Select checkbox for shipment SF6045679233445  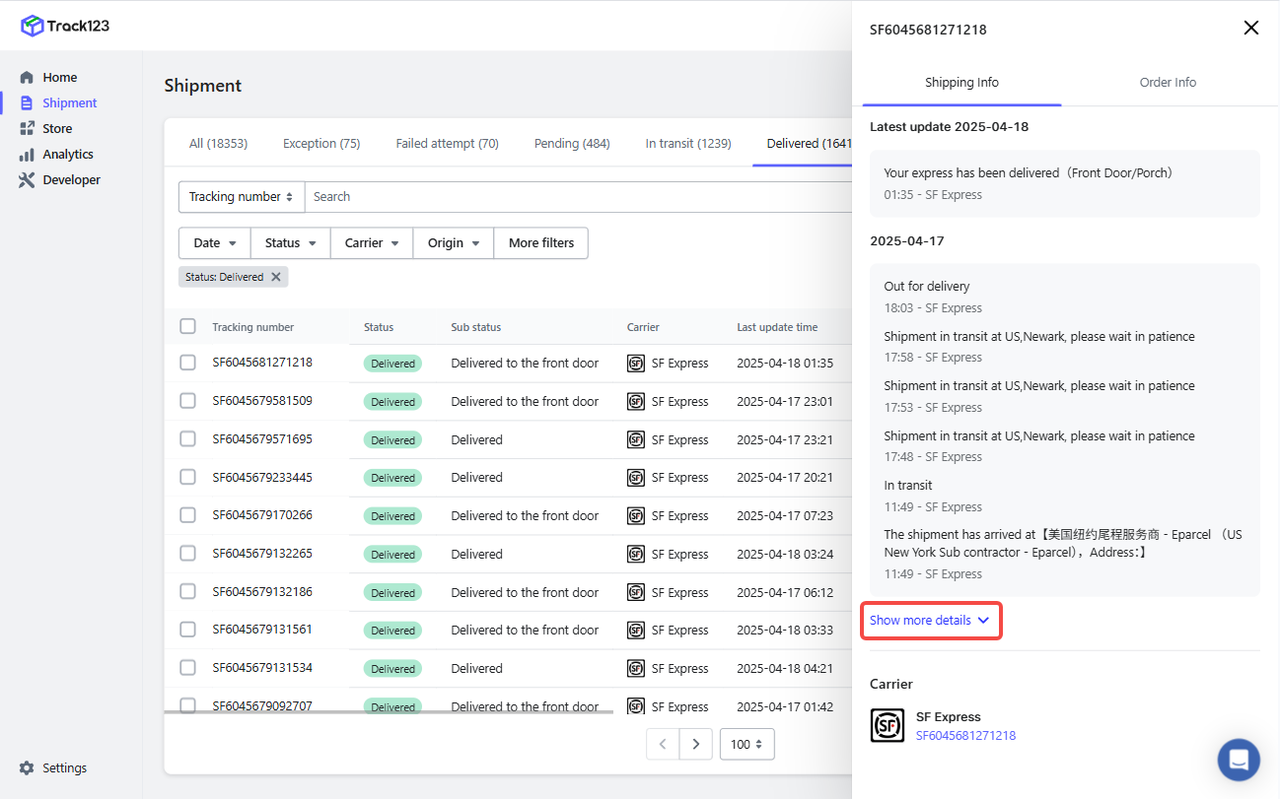188,477
